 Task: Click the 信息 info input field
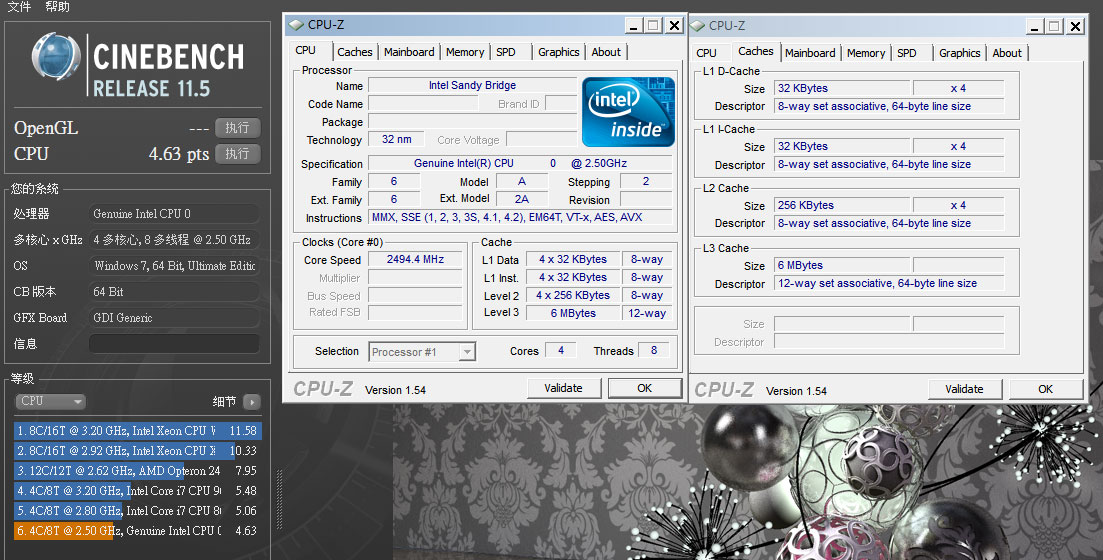point(174,344)
